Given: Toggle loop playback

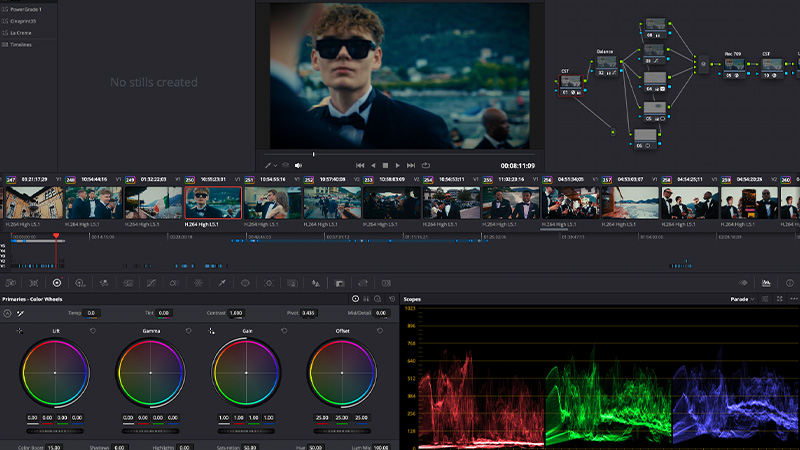Looking at the screenshot, I should coord(426,165).
